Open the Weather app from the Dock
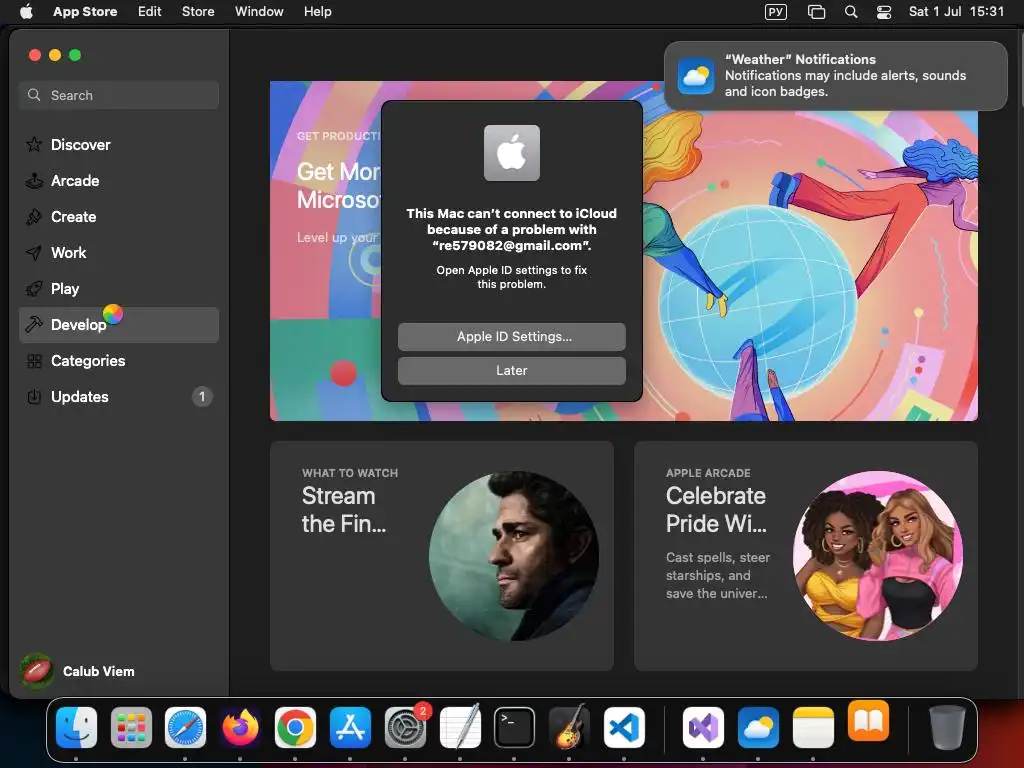This screenshot has width=1024, height=768. click(758, 727)
